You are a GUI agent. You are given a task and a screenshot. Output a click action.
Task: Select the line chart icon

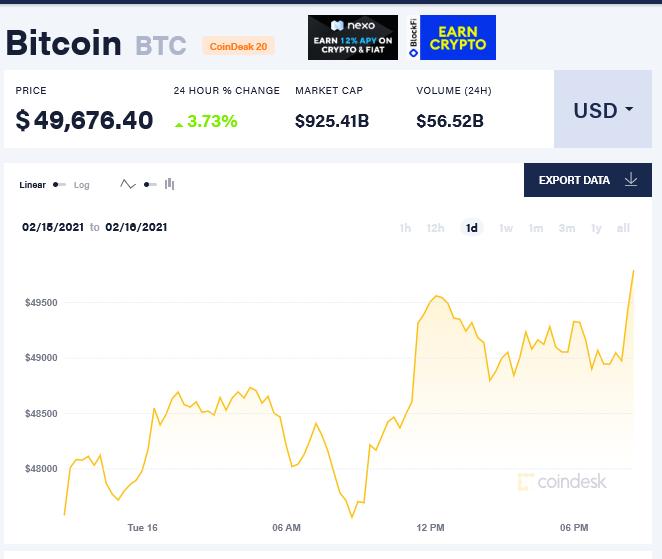[x=128, y=184]
